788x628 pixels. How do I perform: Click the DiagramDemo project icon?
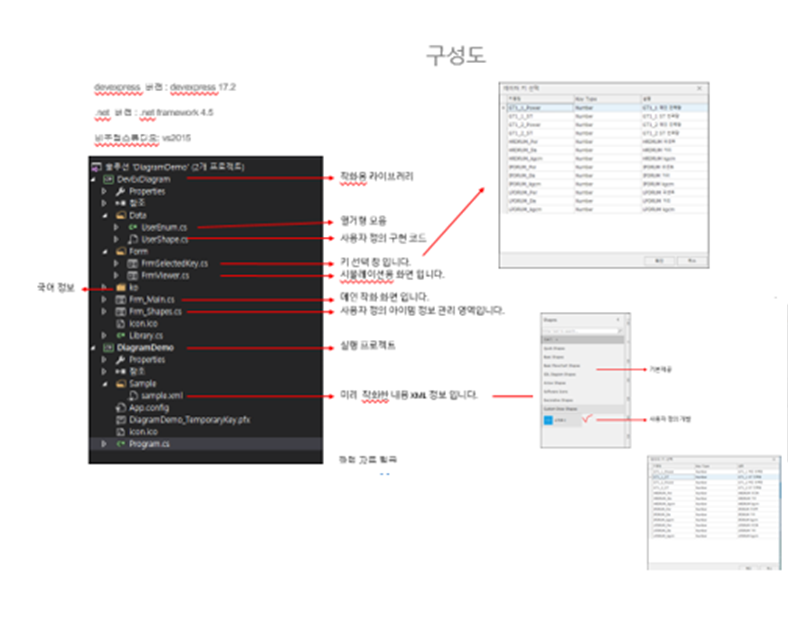pos(108,348)
